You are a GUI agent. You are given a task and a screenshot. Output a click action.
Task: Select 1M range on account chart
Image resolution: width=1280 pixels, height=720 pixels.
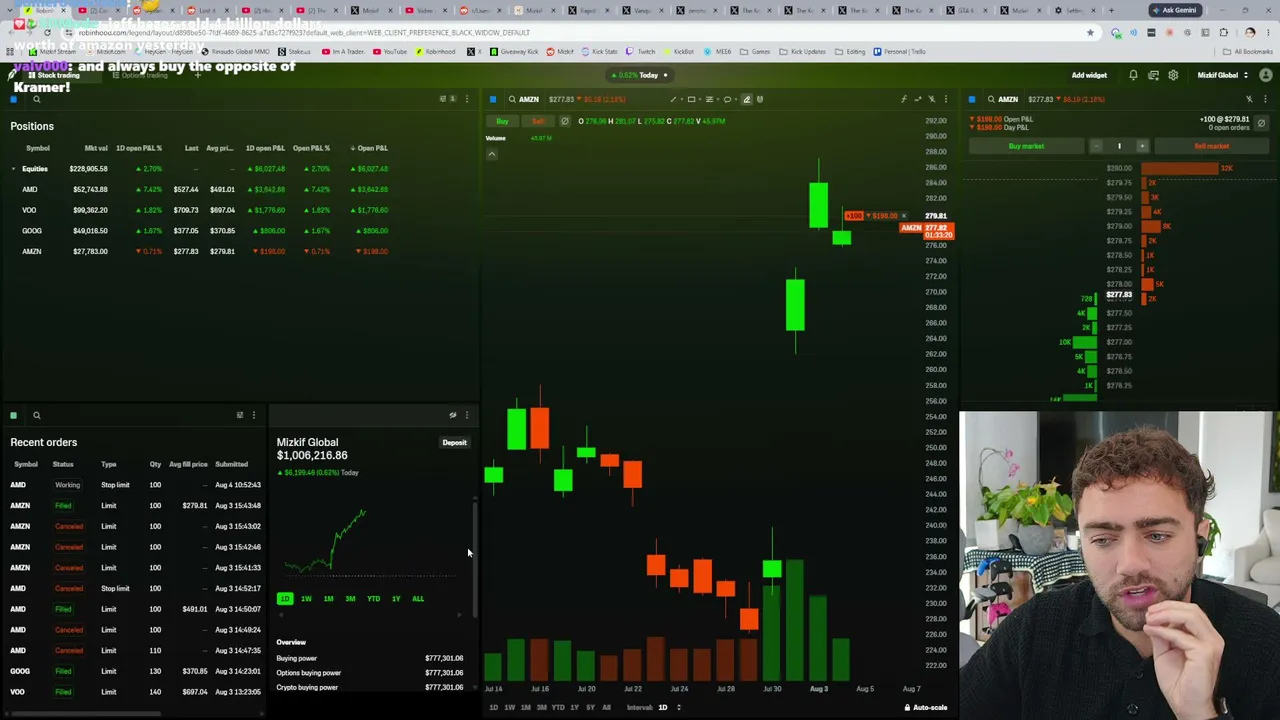(328, 599)
